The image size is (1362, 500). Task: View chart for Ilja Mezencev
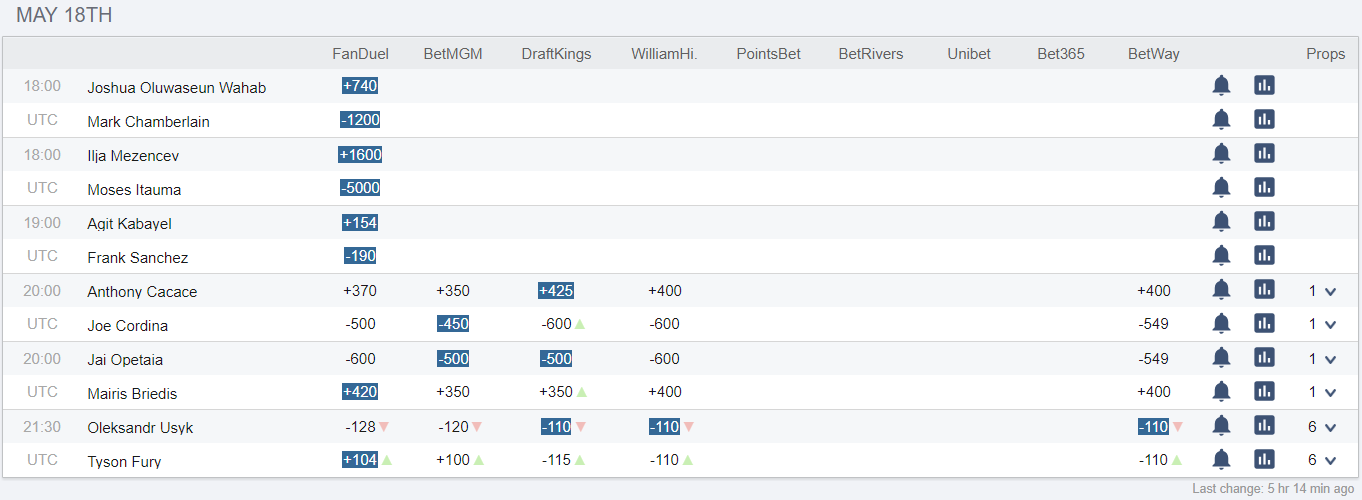coord(1264,154)
